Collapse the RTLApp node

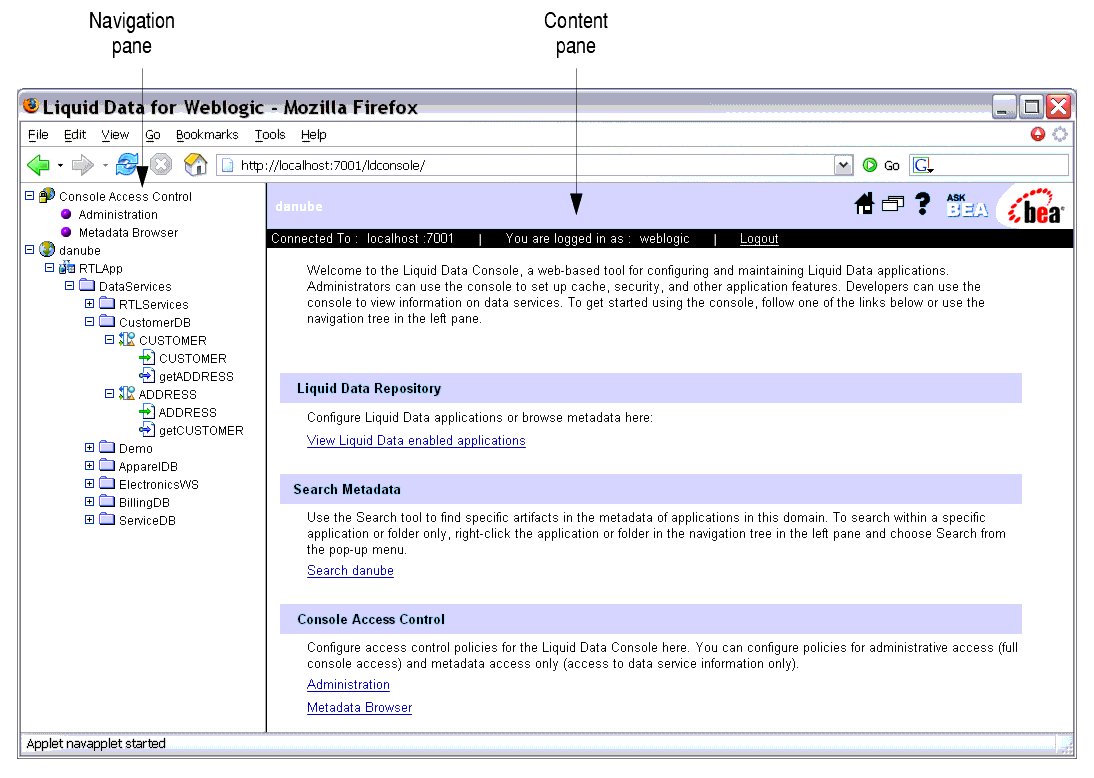[50, 267]
